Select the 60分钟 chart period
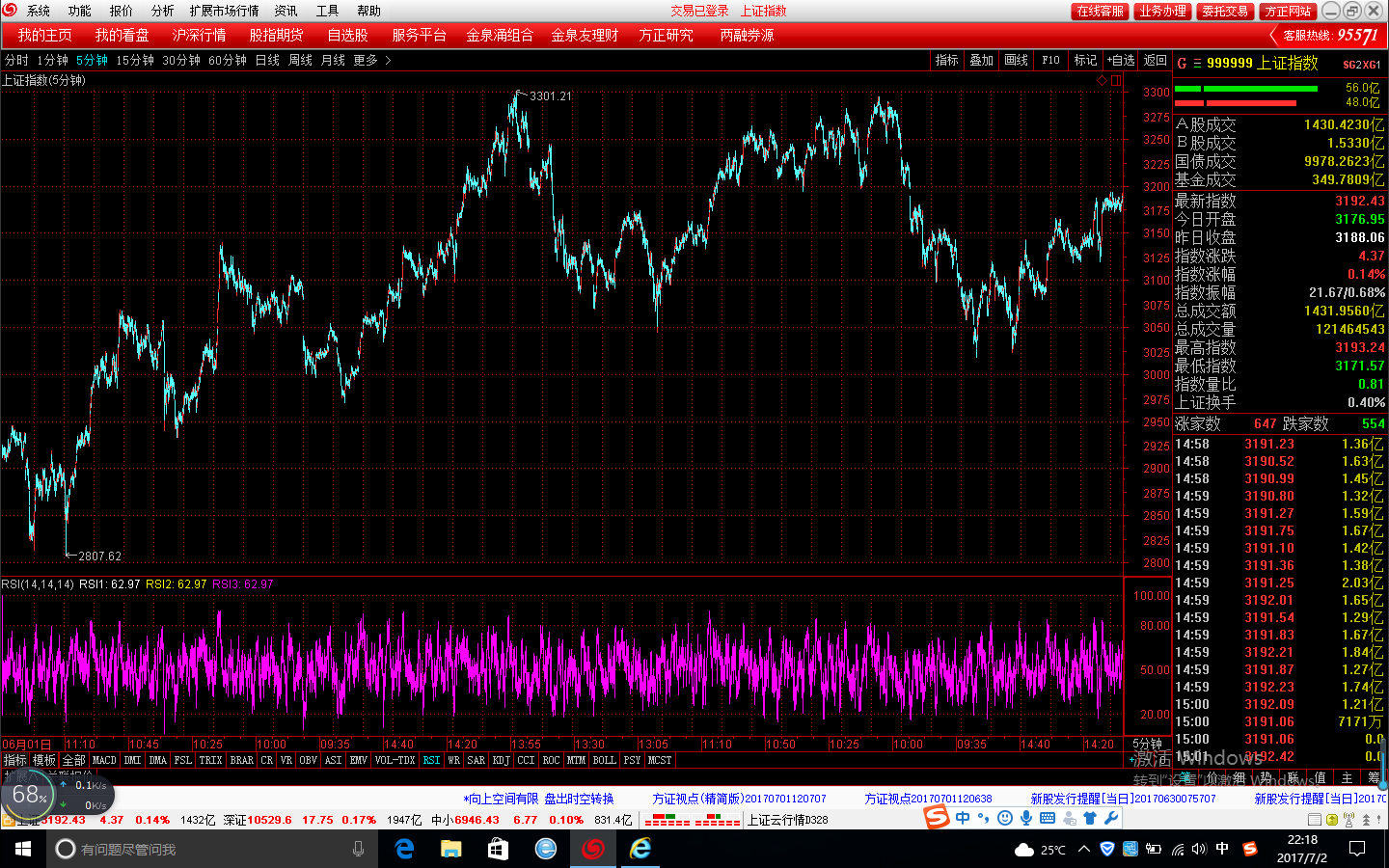 click(228, 60)
